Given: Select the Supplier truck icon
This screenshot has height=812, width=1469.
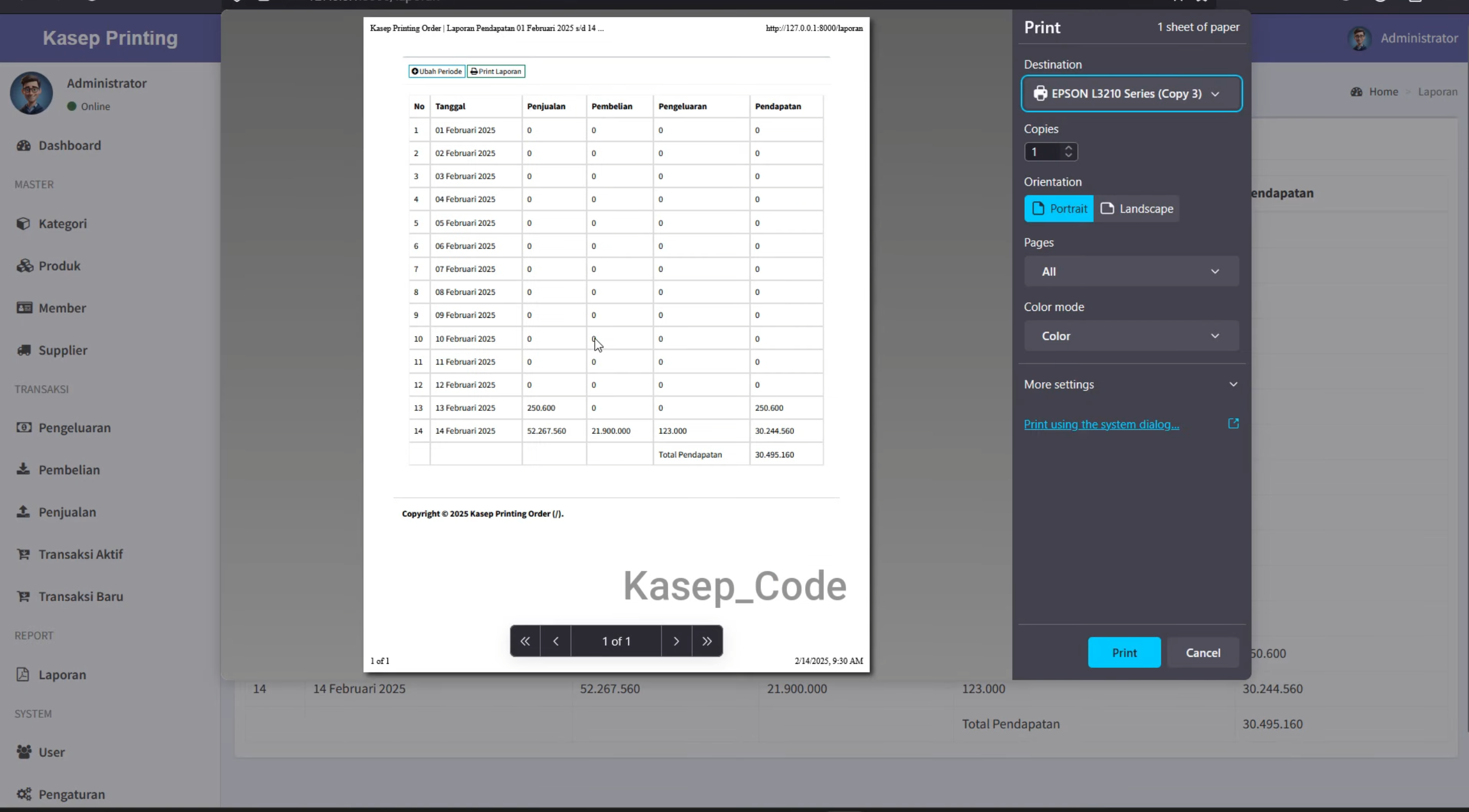Looking at the screenshot, I should pyautogui.click(x=24, y=350).
